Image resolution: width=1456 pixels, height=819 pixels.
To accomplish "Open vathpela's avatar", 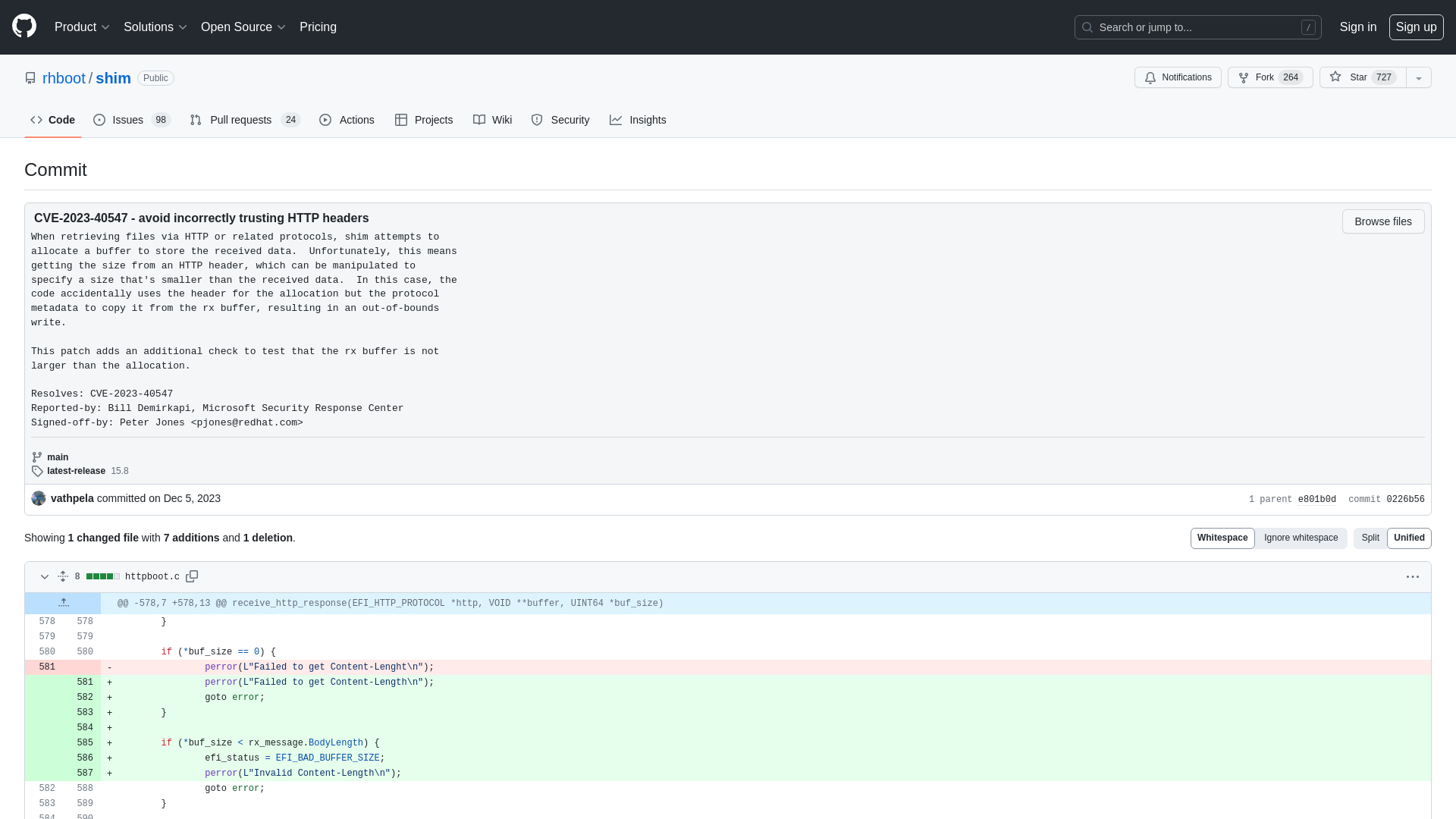I will coord(39,498).
